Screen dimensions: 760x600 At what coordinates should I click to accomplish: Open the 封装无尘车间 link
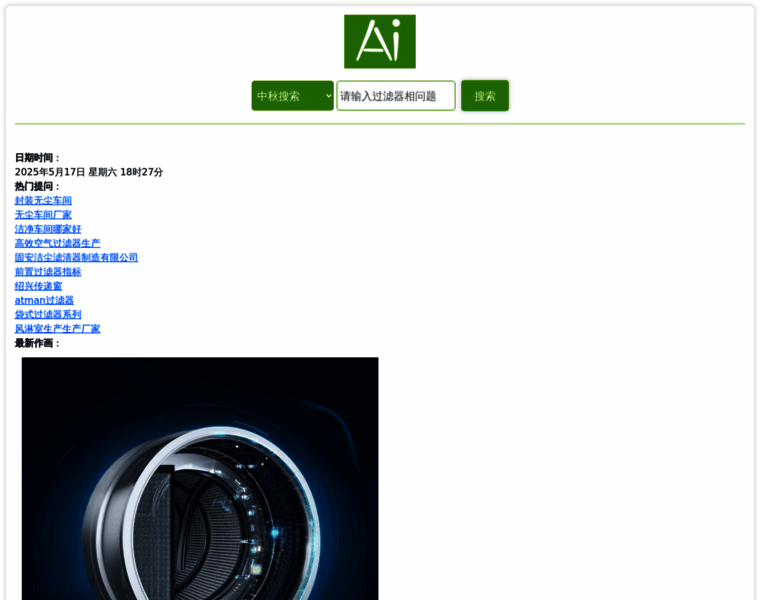tap(43, 201)
